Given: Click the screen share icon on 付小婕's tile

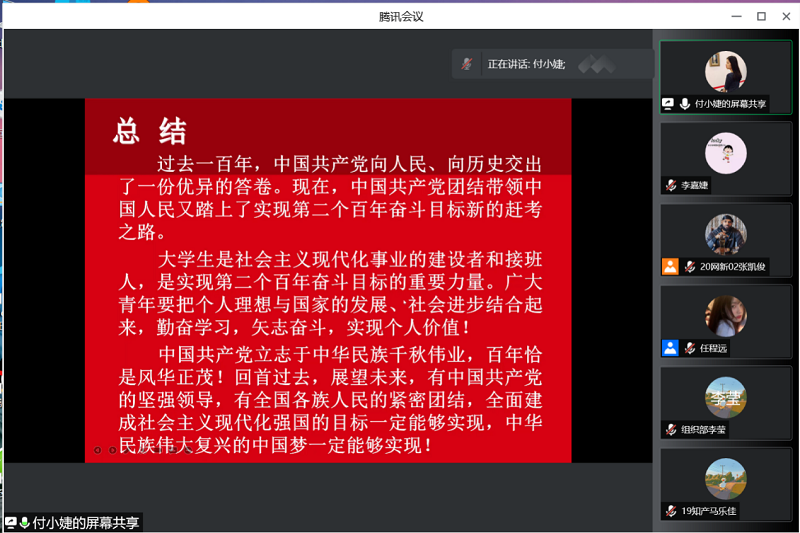Looking at the screenshot, I should pyautogui.click(x=668, y=104).
